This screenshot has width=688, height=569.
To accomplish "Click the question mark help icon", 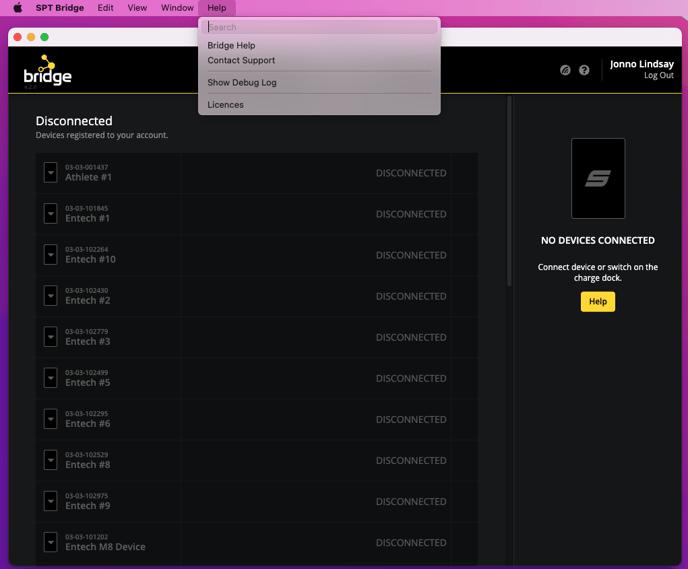I will (x=584, y=70).
